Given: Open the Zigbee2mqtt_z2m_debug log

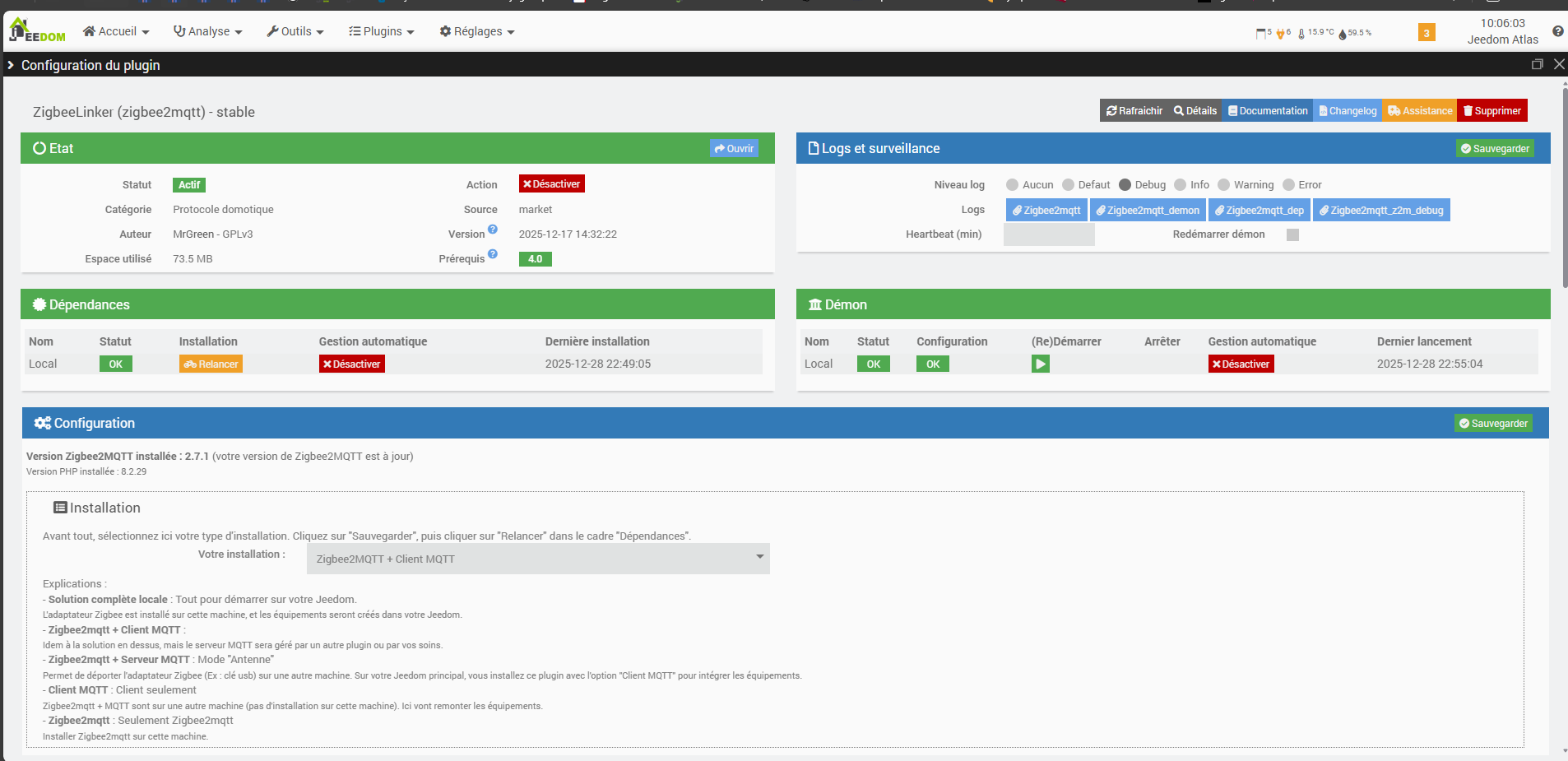Looking at the screenshot, I should [1381, 211].
